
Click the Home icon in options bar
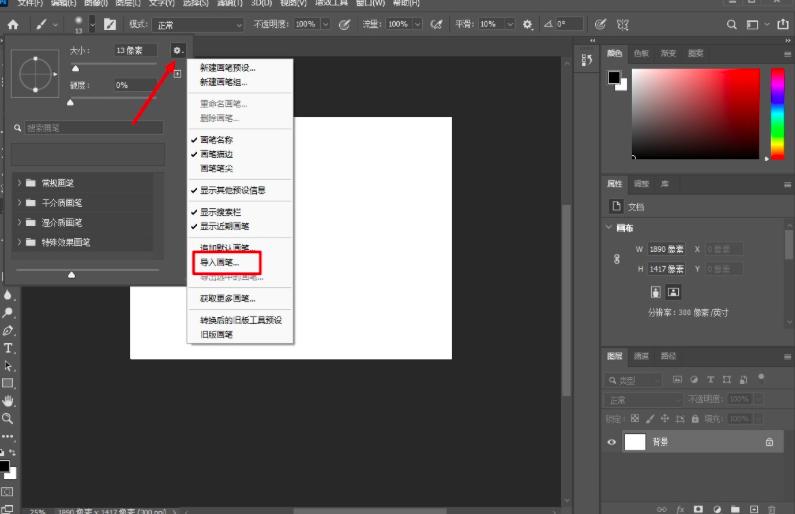(13, 23)
